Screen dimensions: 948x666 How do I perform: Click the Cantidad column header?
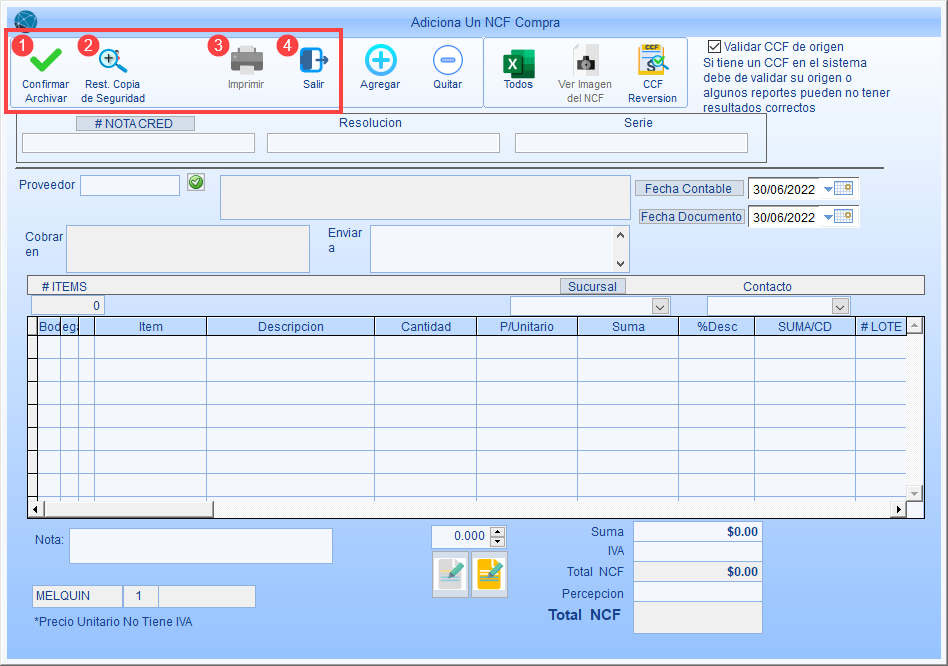coord(426,326)
